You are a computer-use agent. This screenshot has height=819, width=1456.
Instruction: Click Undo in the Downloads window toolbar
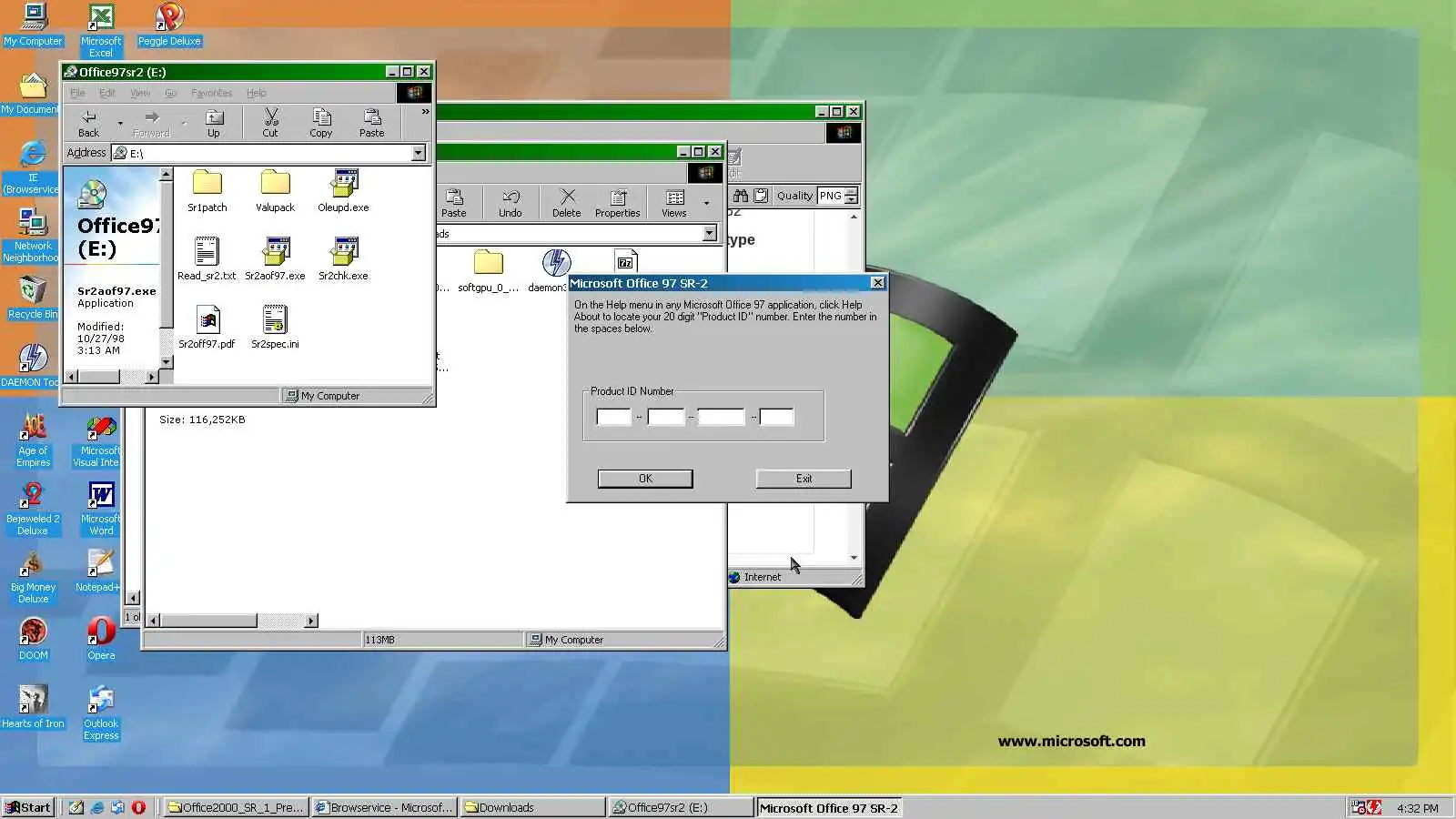[510, 203]
